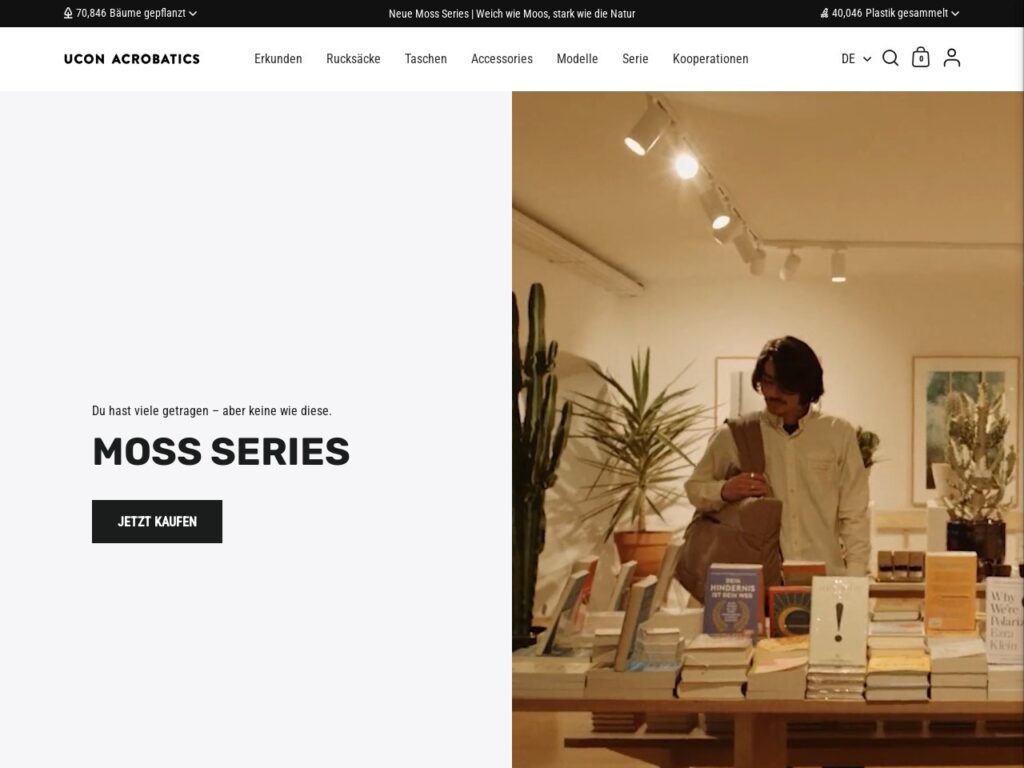The height and width of the screenshot is (768, 1024).
Task: Open the DE language dropdown
Action: click(x=856, y=59)
